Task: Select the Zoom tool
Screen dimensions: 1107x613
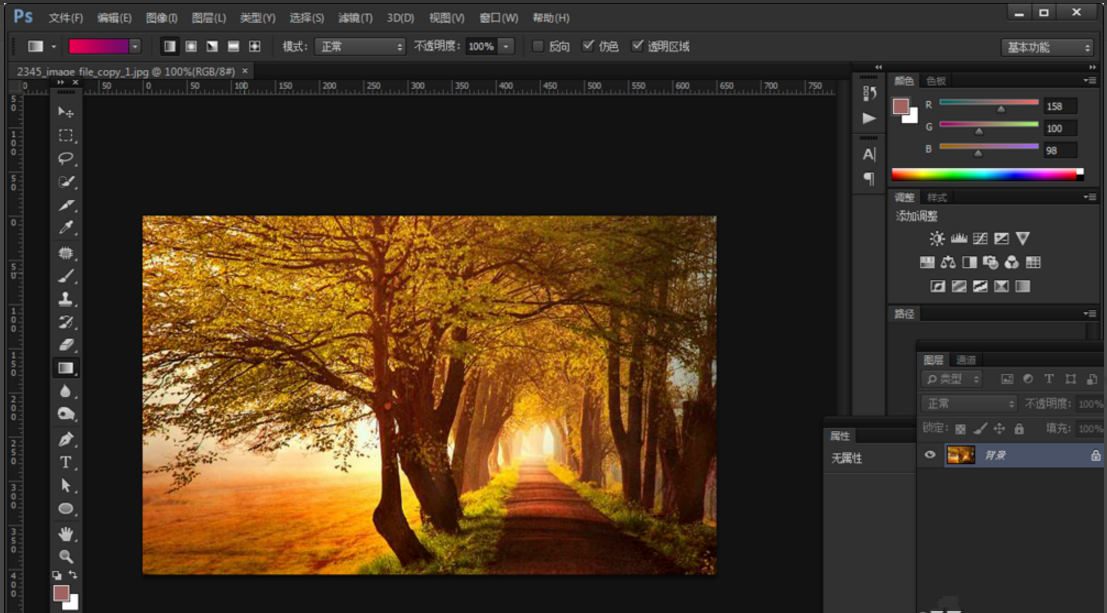Action: click(x=66, y=556)
